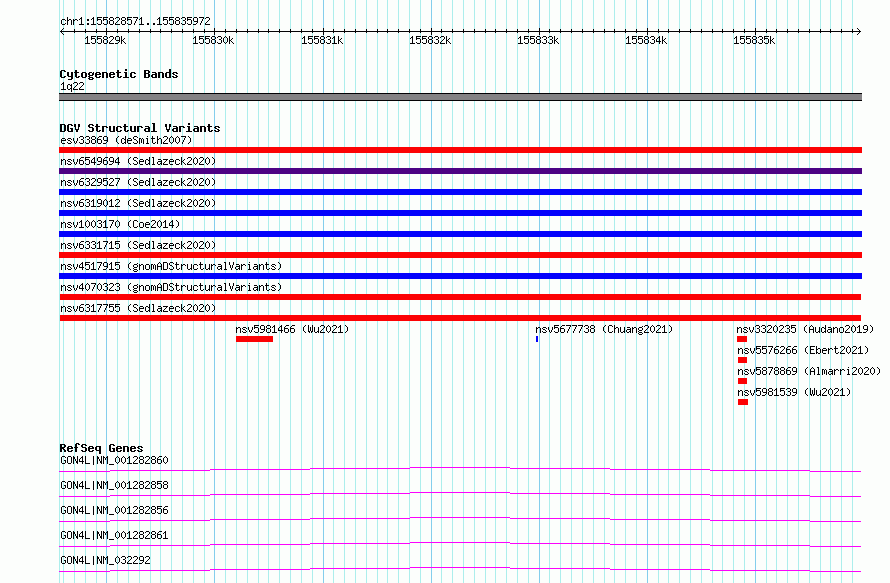The height and width of the screenshot is (583, 890).
Task: Click the nsv5981466 (Wu2021) label
Action: tap(292, 329)
